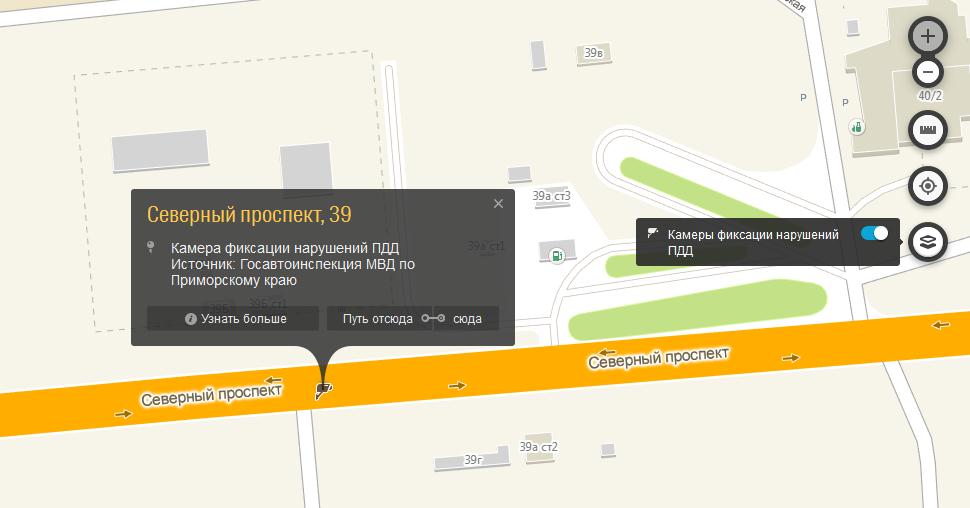
Task: Click Камеры фиксации нарушений ПДД layer label
Action: (753, 243)
